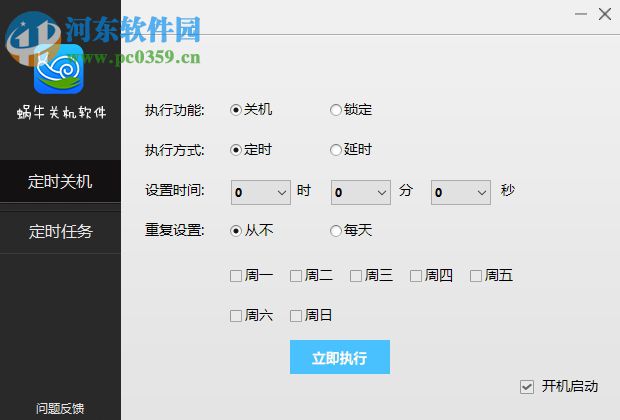
Task: Switch to the 定时任务 sidebar tab
Action: (60, 231)
